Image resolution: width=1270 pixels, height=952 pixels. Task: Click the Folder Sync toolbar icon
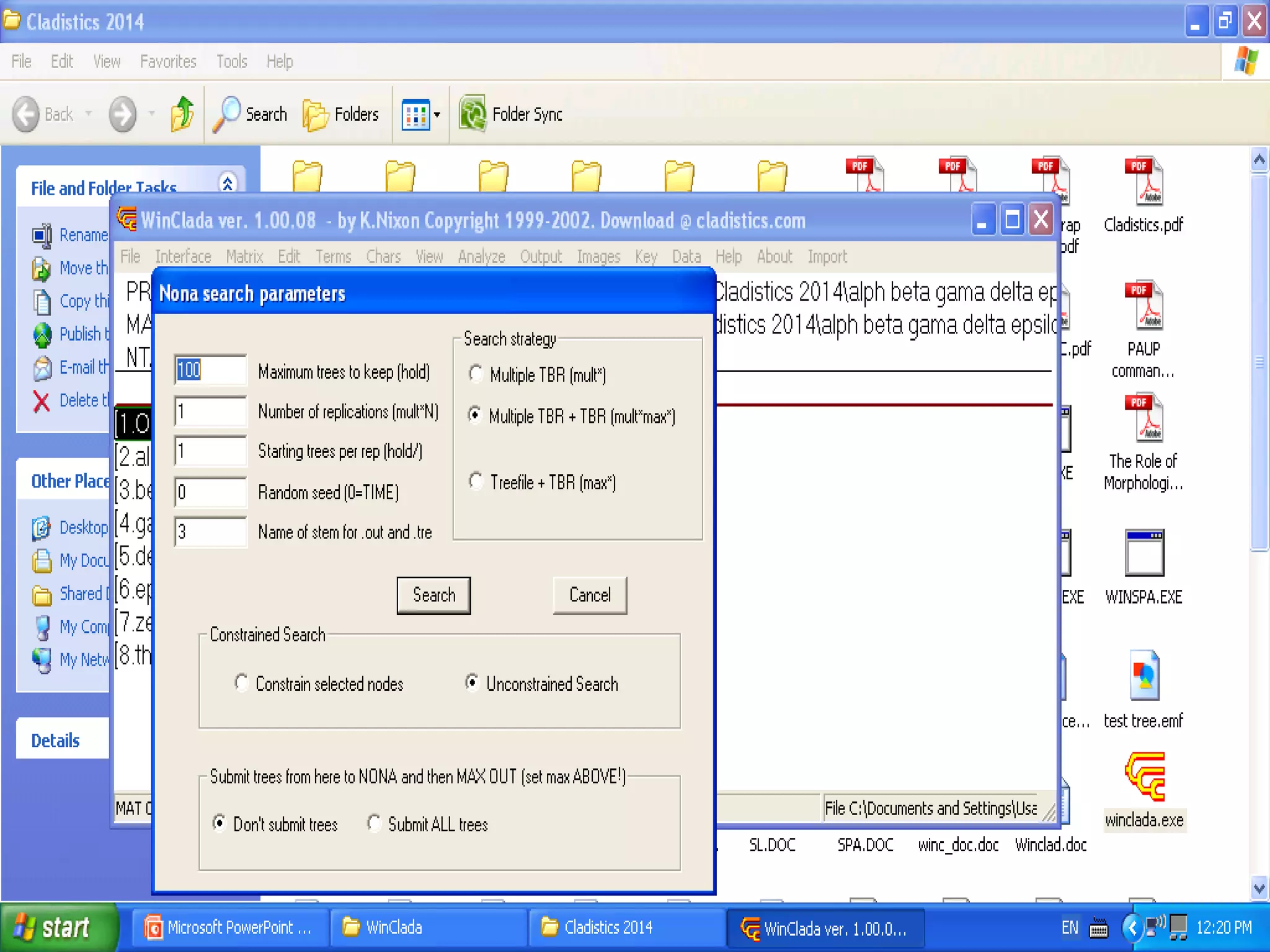[x=473, y=114]
